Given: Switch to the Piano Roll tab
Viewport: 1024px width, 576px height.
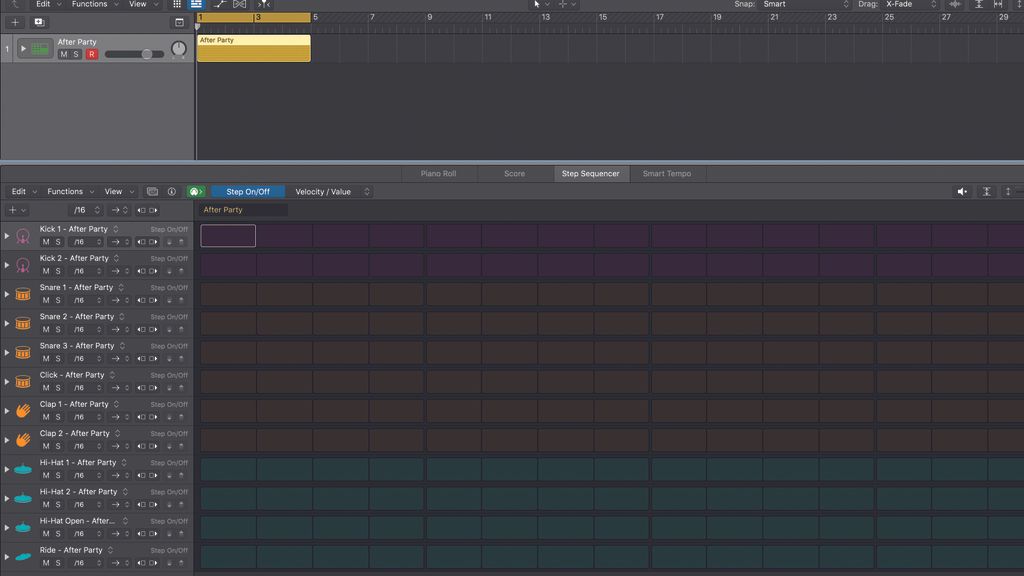Looking at the screenshot, I should (x=437, y=173).
